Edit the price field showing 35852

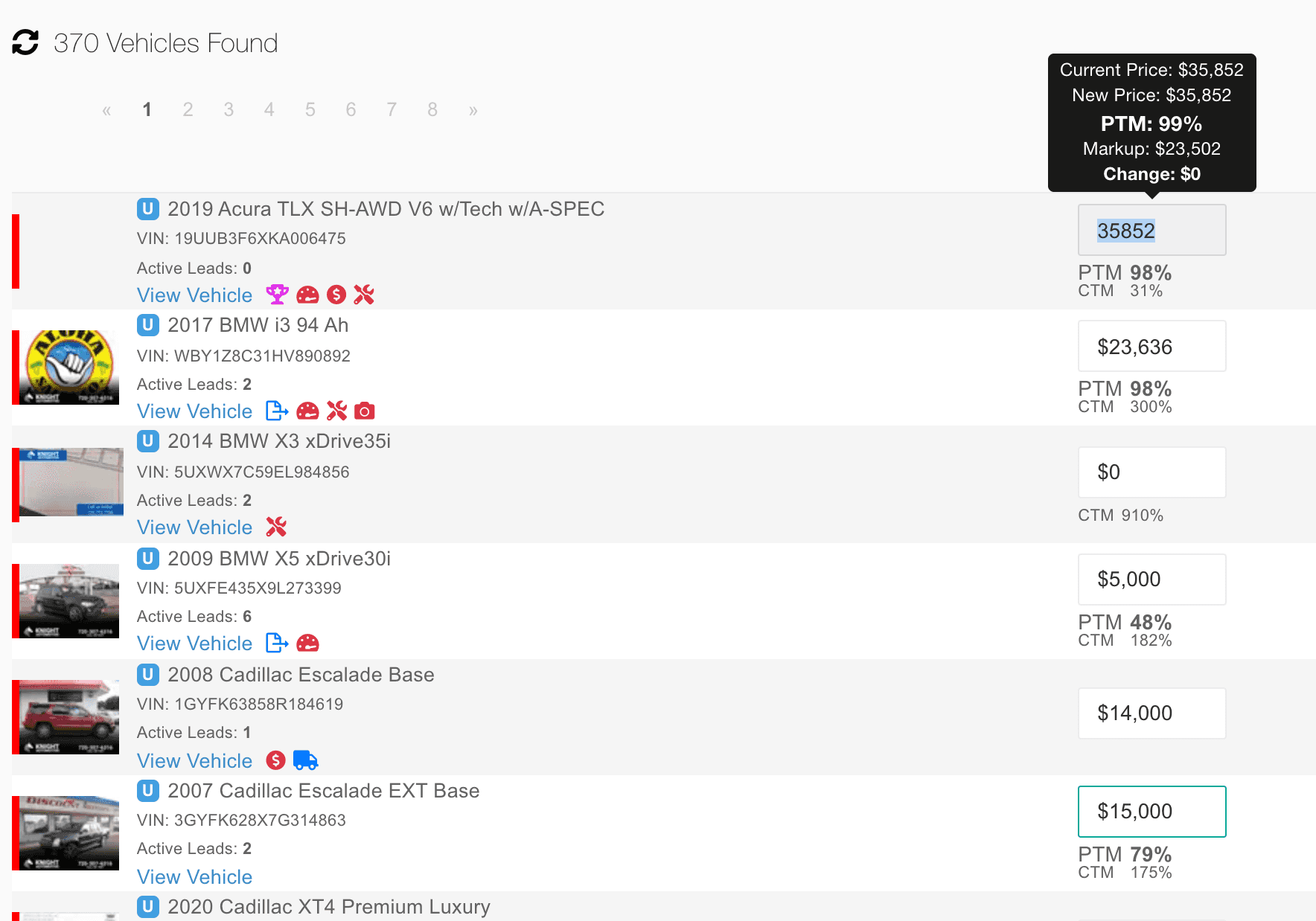1151,231
